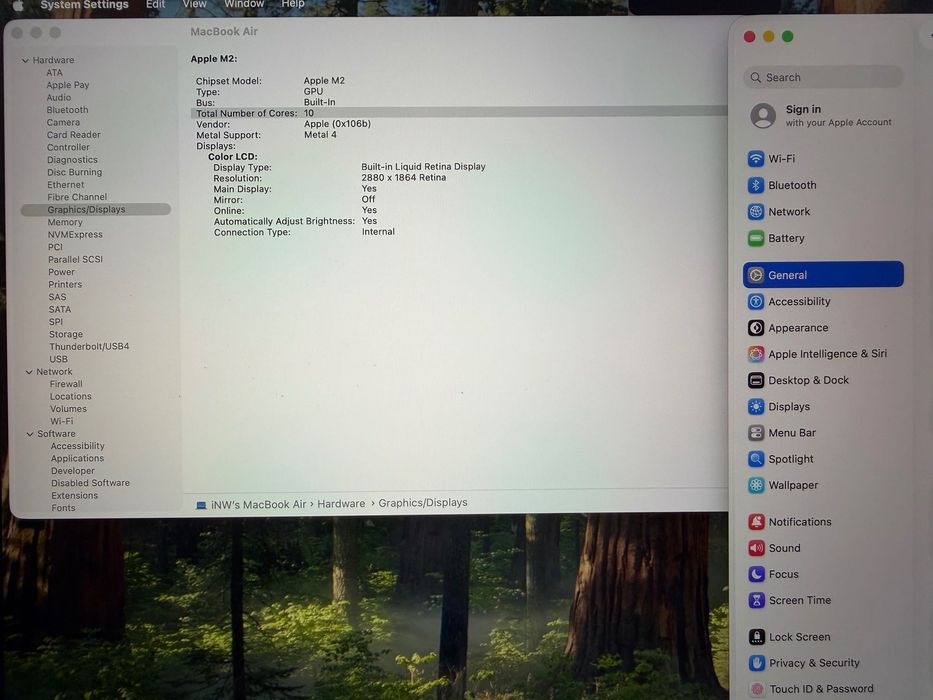The image size is (933, 700).
Task: Open the System Settings menu in menu bar
Action: [84, 5]
